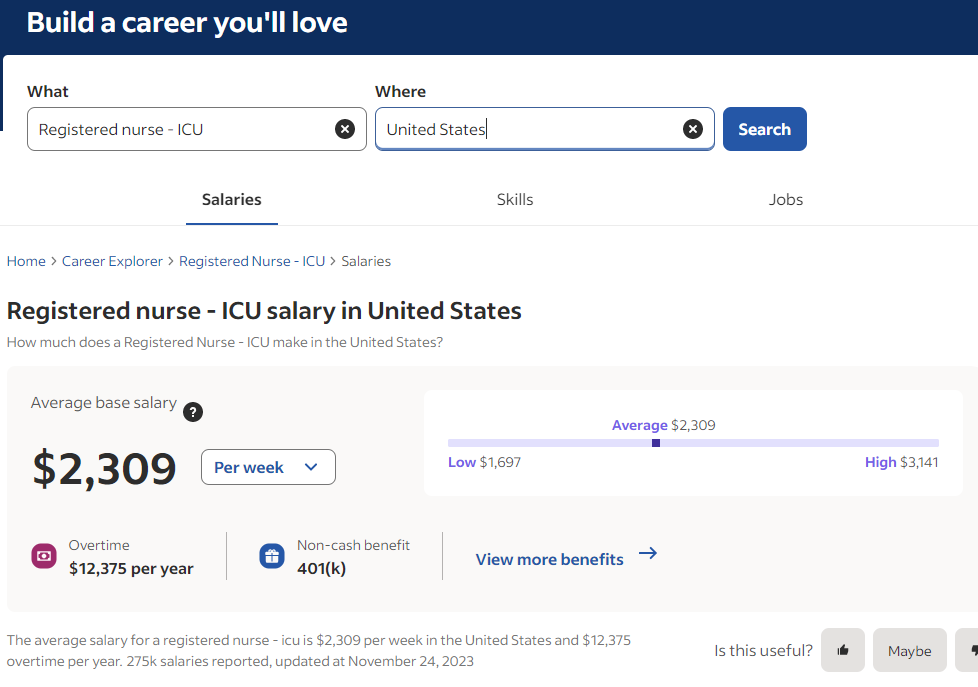Click the non-cash benefit gift icon

coord(272,556)
